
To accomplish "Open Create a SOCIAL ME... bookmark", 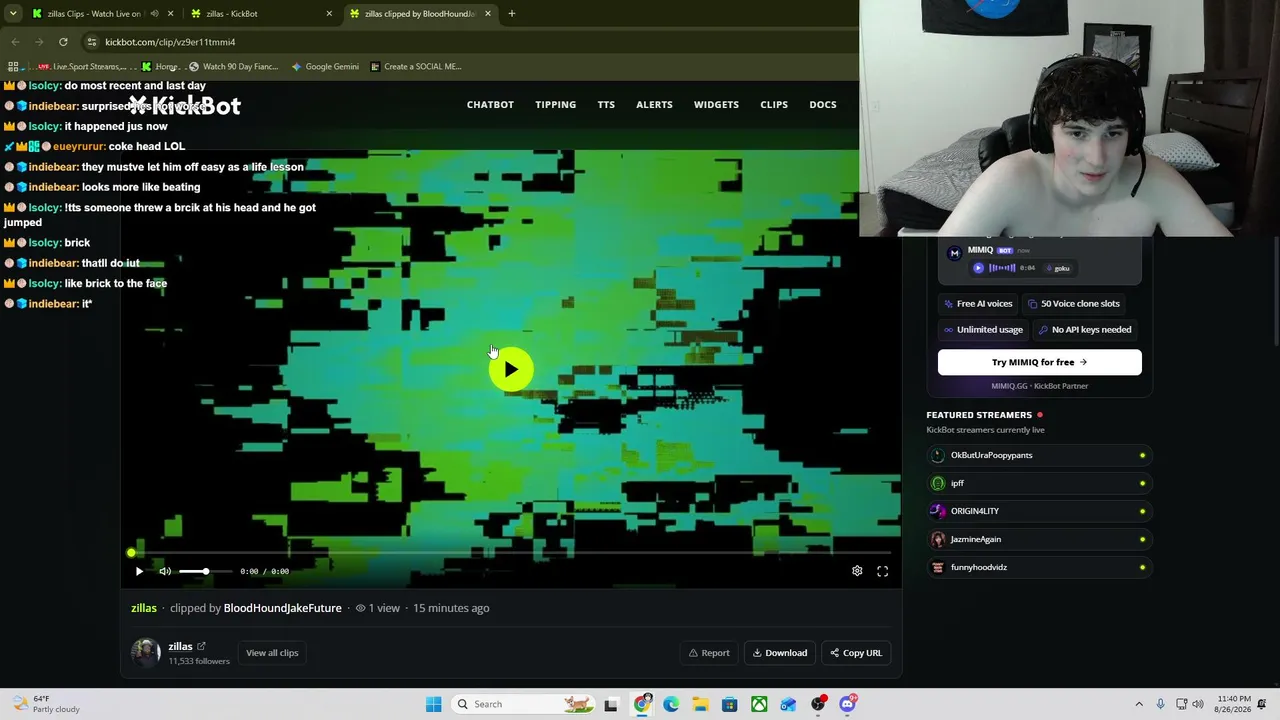I will click(415, 67).
